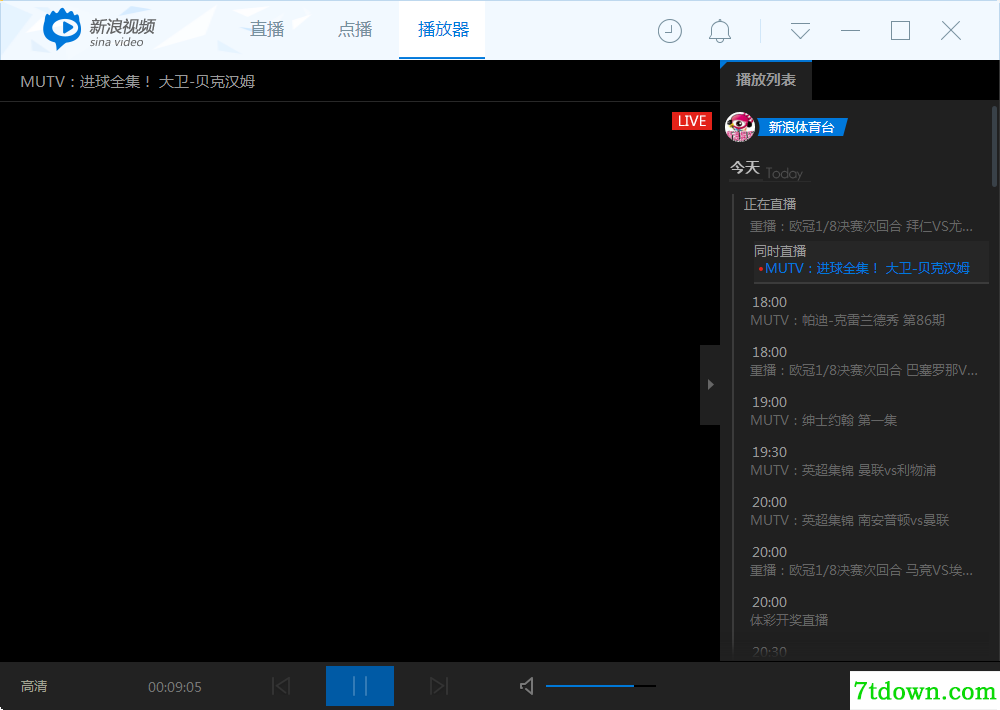Select the 播放器 tab
Viewport: 1000px width, 710px height.
pos(443,29)
